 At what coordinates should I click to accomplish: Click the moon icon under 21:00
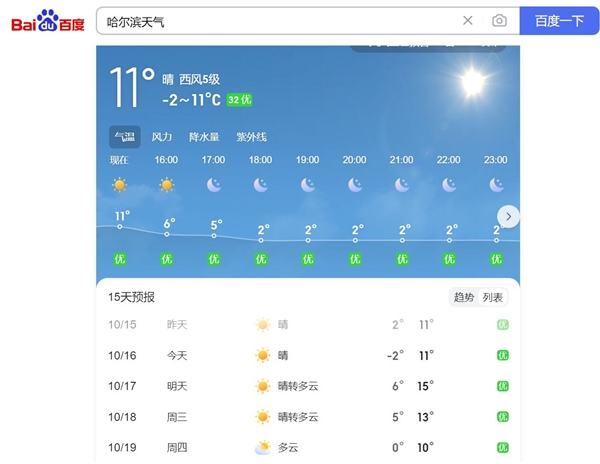click(x=402, y=185)
